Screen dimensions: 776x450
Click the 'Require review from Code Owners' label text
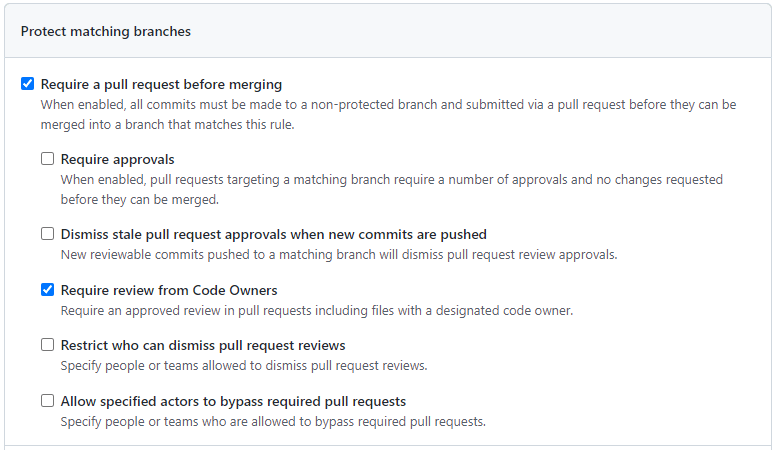pos(169,290)
